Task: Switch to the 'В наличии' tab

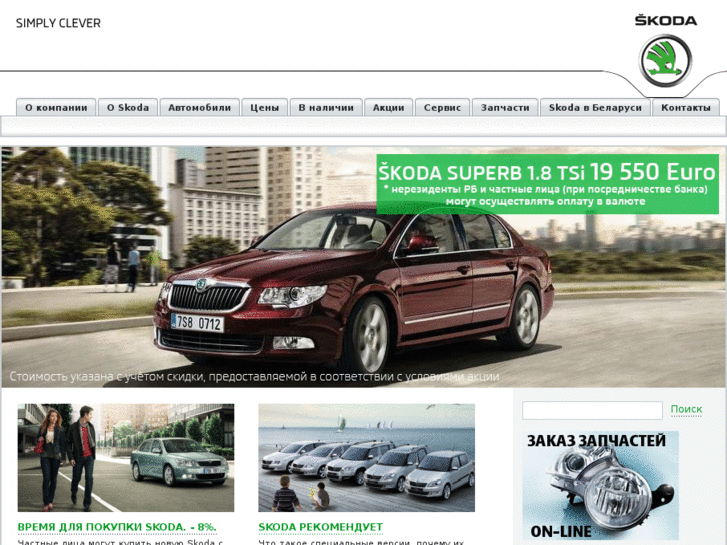Action: click(x=326, y=107)
